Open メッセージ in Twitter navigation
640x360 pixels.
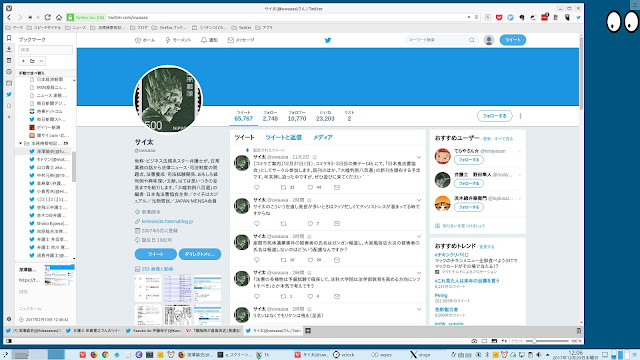coord(241,40)
